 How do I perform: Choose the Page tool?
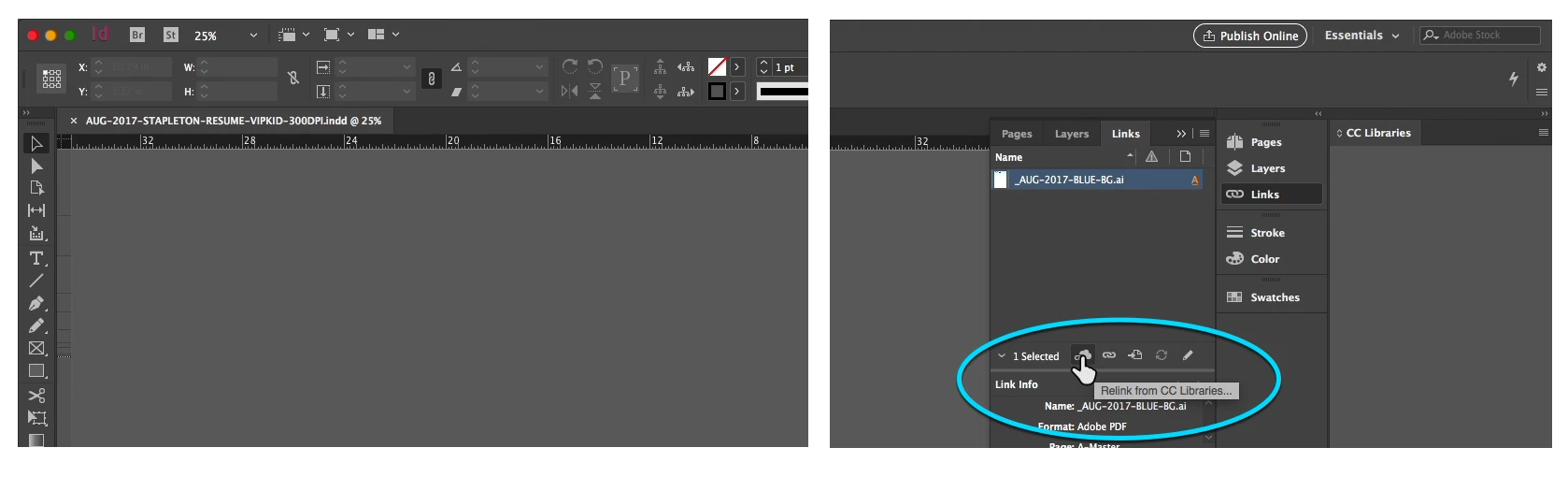tap(36, 188)
